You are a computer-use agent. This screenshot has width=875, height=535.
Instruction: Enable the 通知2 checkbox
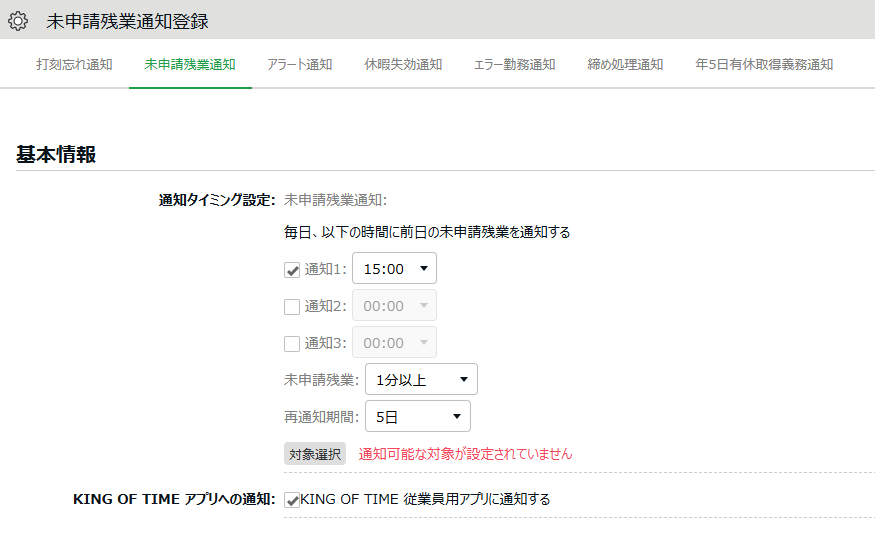(292, 307)
